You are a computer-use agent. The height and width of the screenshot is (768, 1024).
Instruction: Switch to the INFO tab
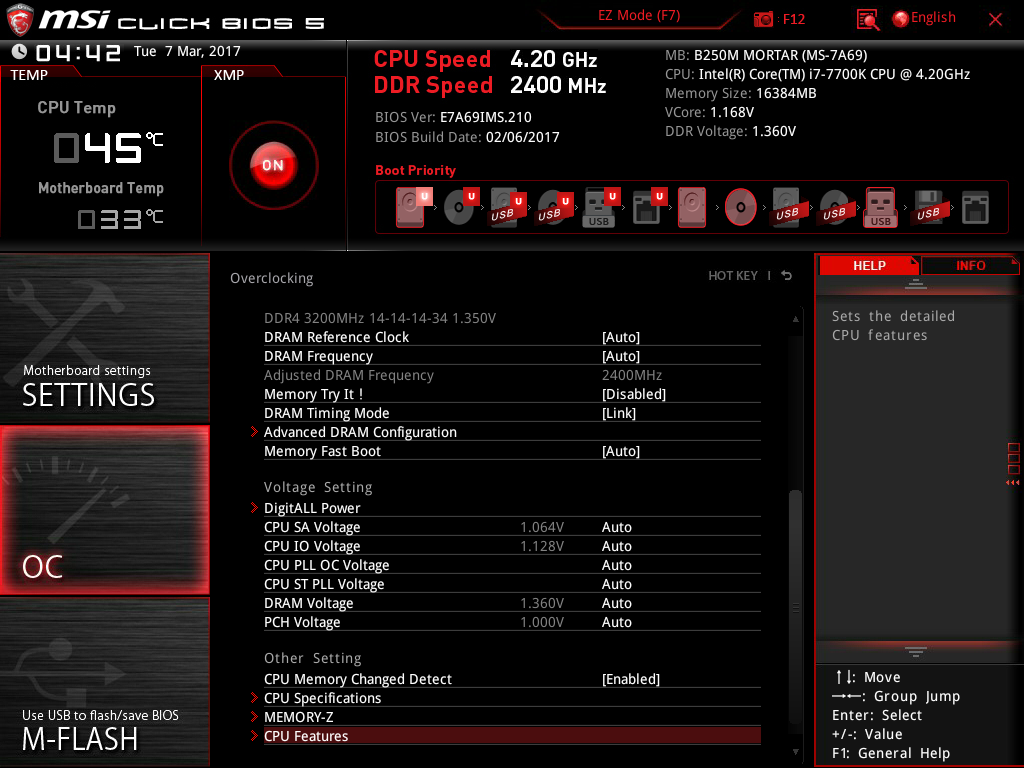[970, 265]
